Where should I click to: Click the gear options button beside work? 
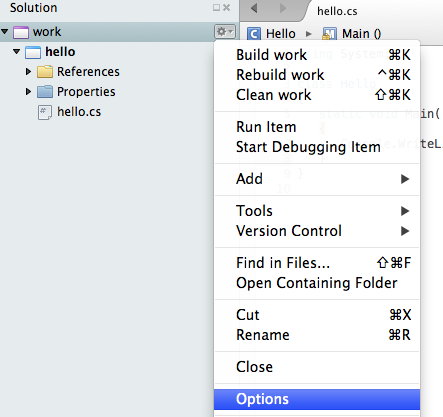[225, 32]
